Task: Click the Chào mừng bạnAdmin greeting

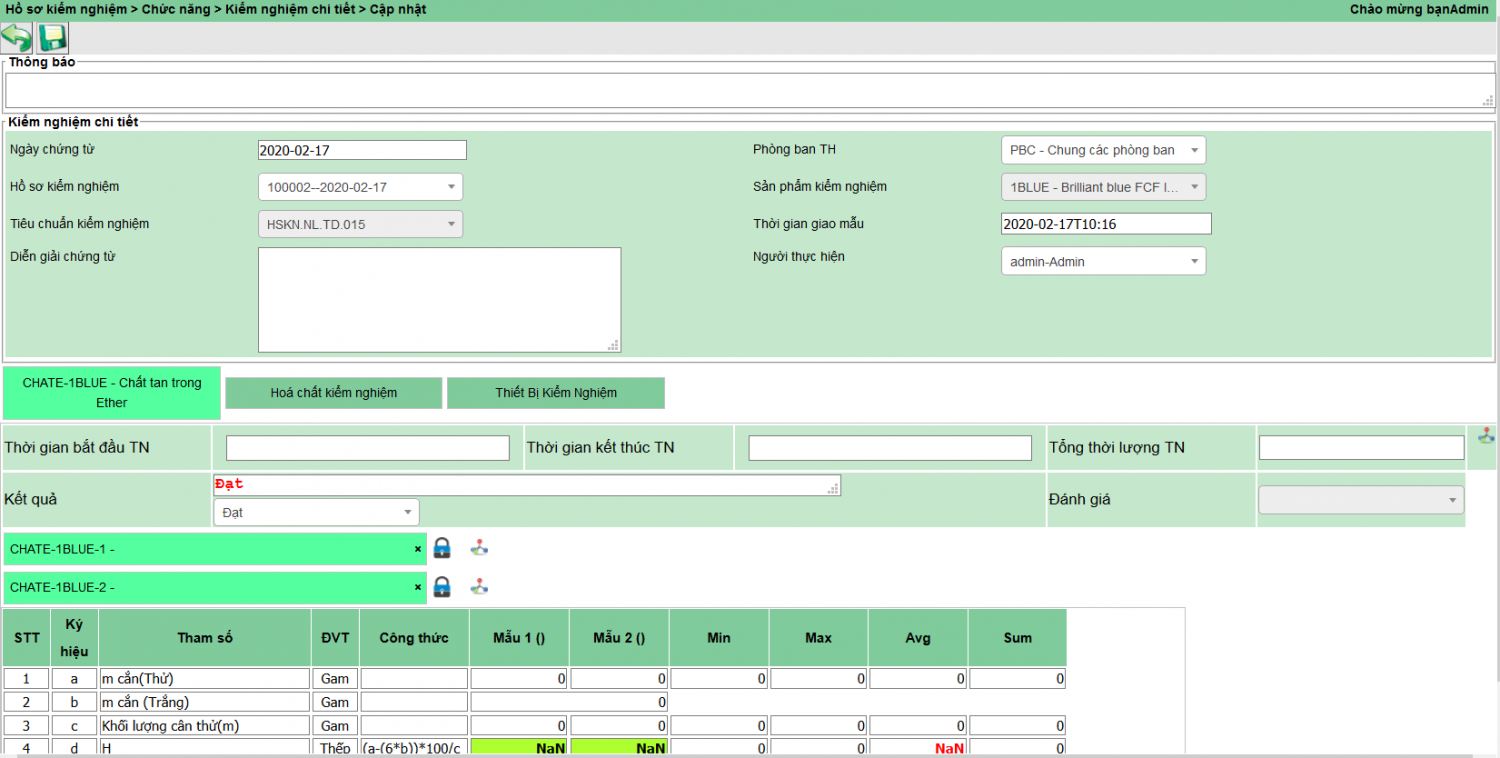Action: (x=1420, y=9)
